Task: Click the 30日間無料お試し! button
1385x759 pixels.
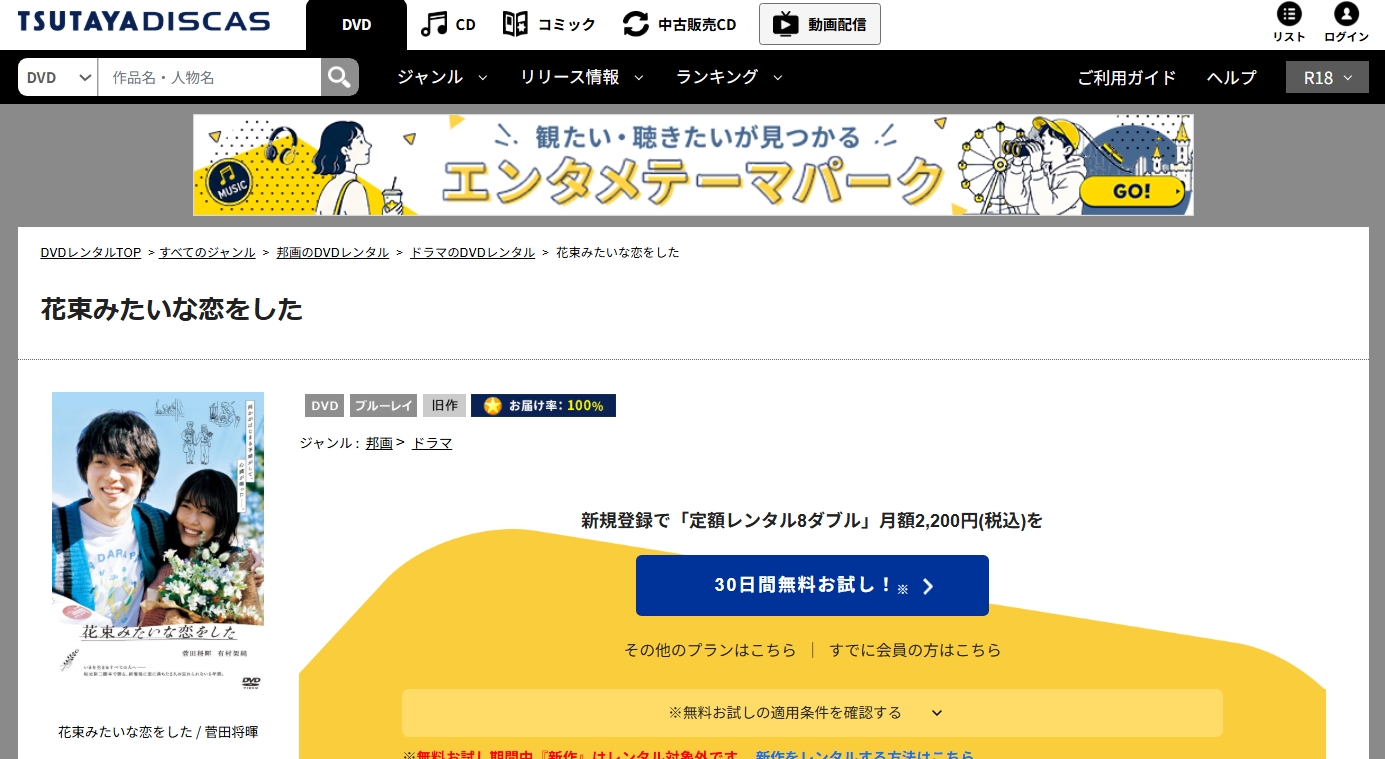Action: (812, 585)
